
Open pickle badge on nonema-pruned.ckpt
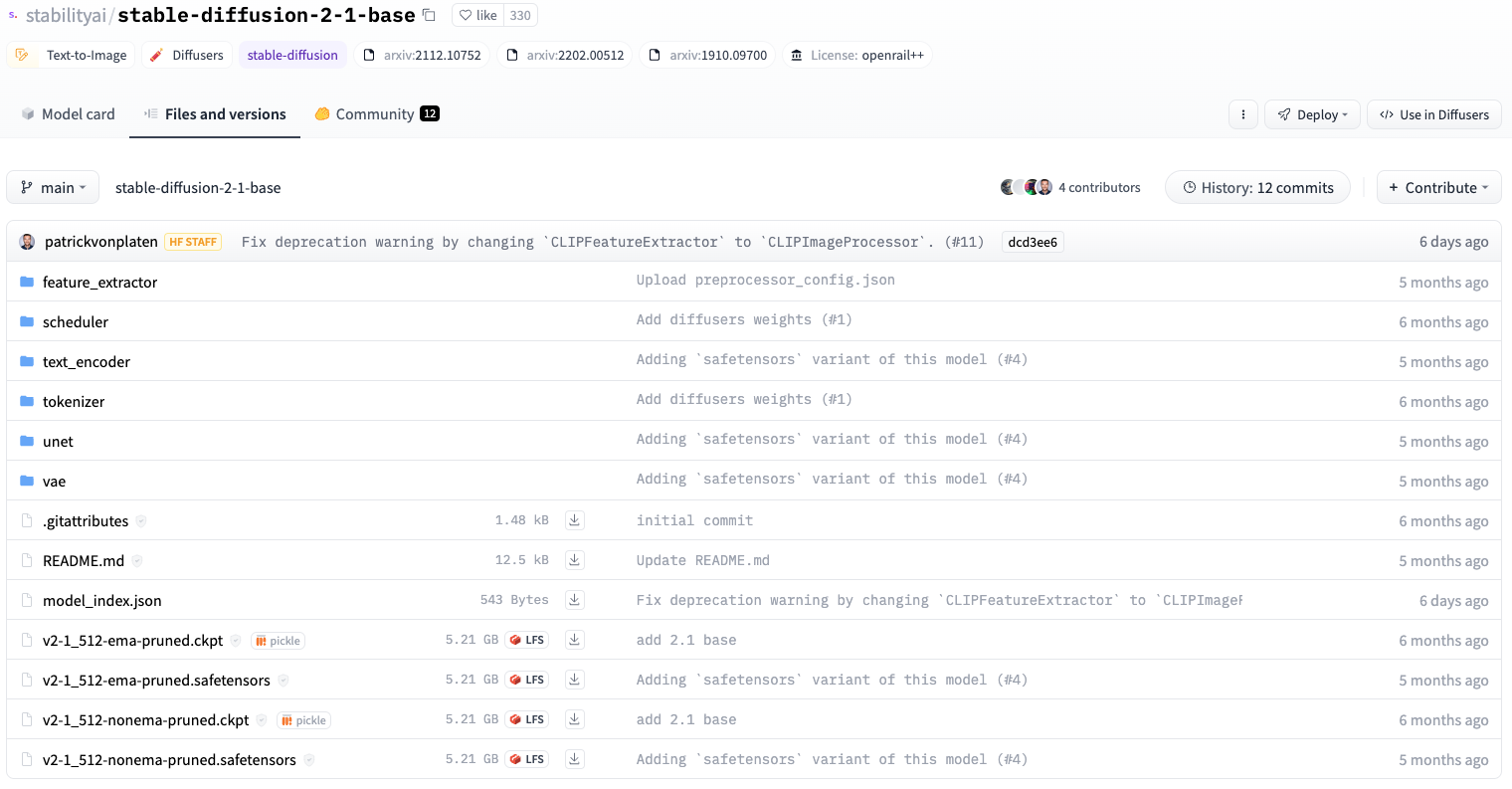coord(303,720)
